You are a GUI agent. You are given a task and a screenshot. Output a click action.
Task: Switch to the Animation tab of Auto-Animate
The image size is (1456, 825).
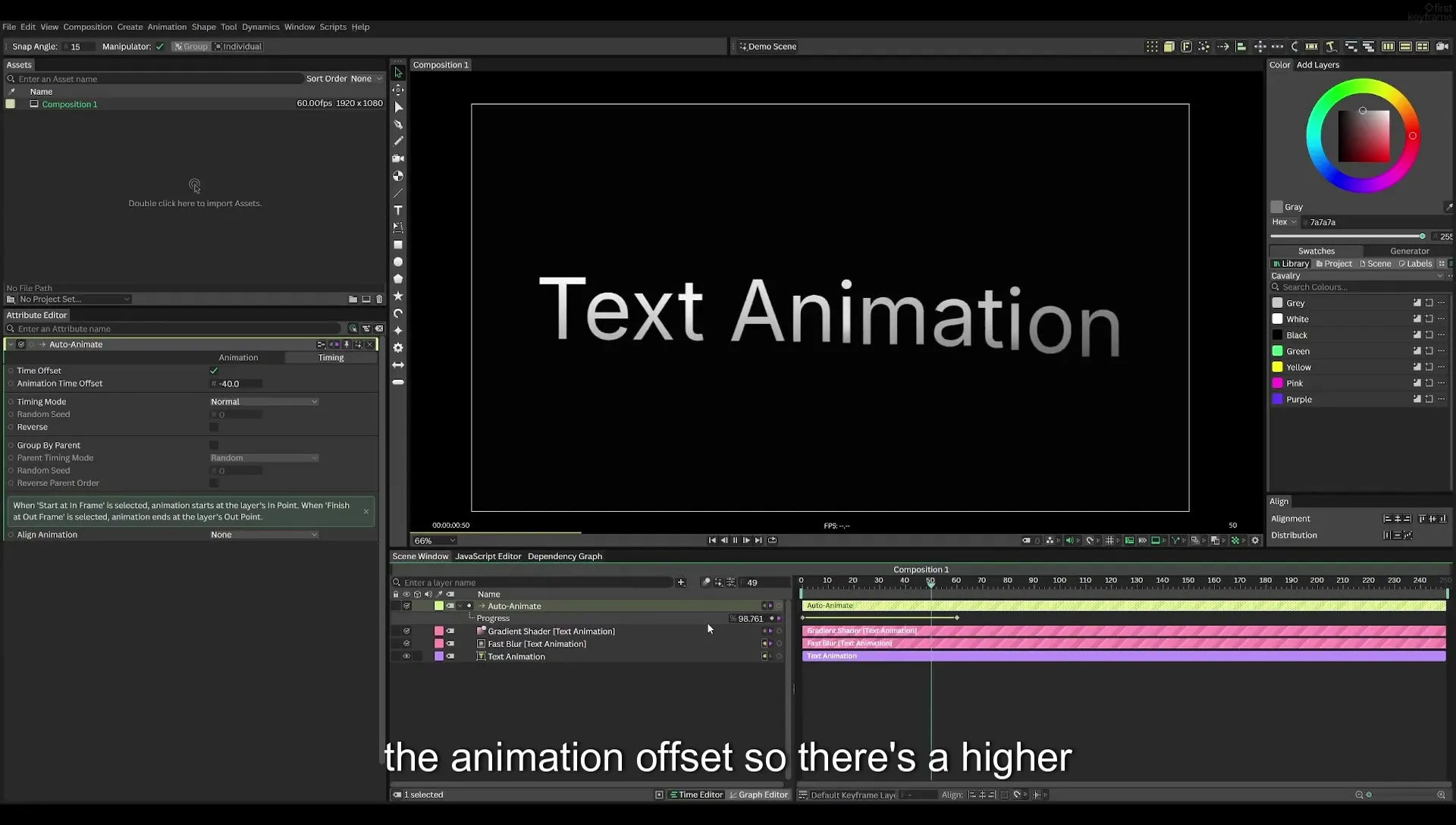238,358
